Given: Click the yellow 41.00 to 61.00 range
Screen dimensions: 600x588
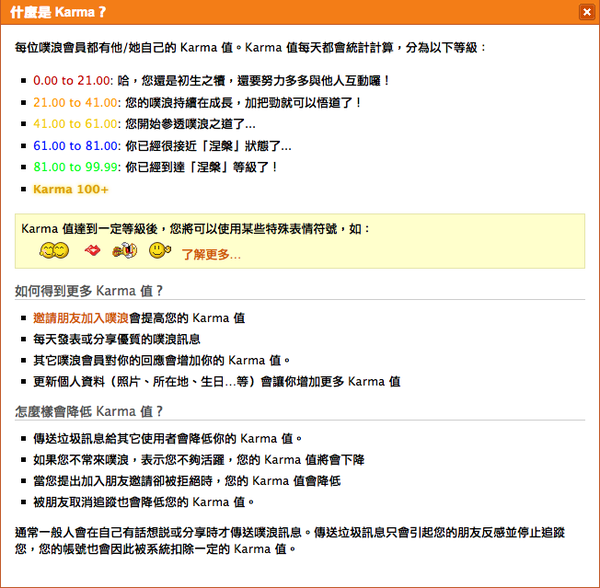Looking at the screenshot, I should coord(75,124).
